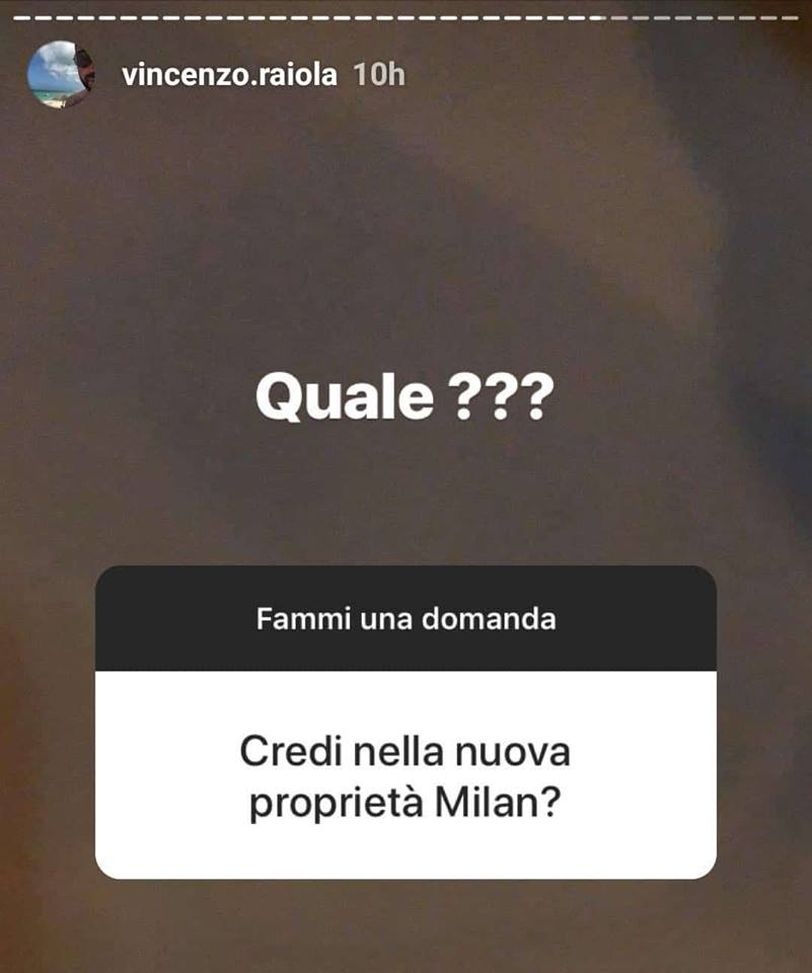Jump to the first story progress segment
The width and height of the screenshot is (812, 973).
[22, 18]
